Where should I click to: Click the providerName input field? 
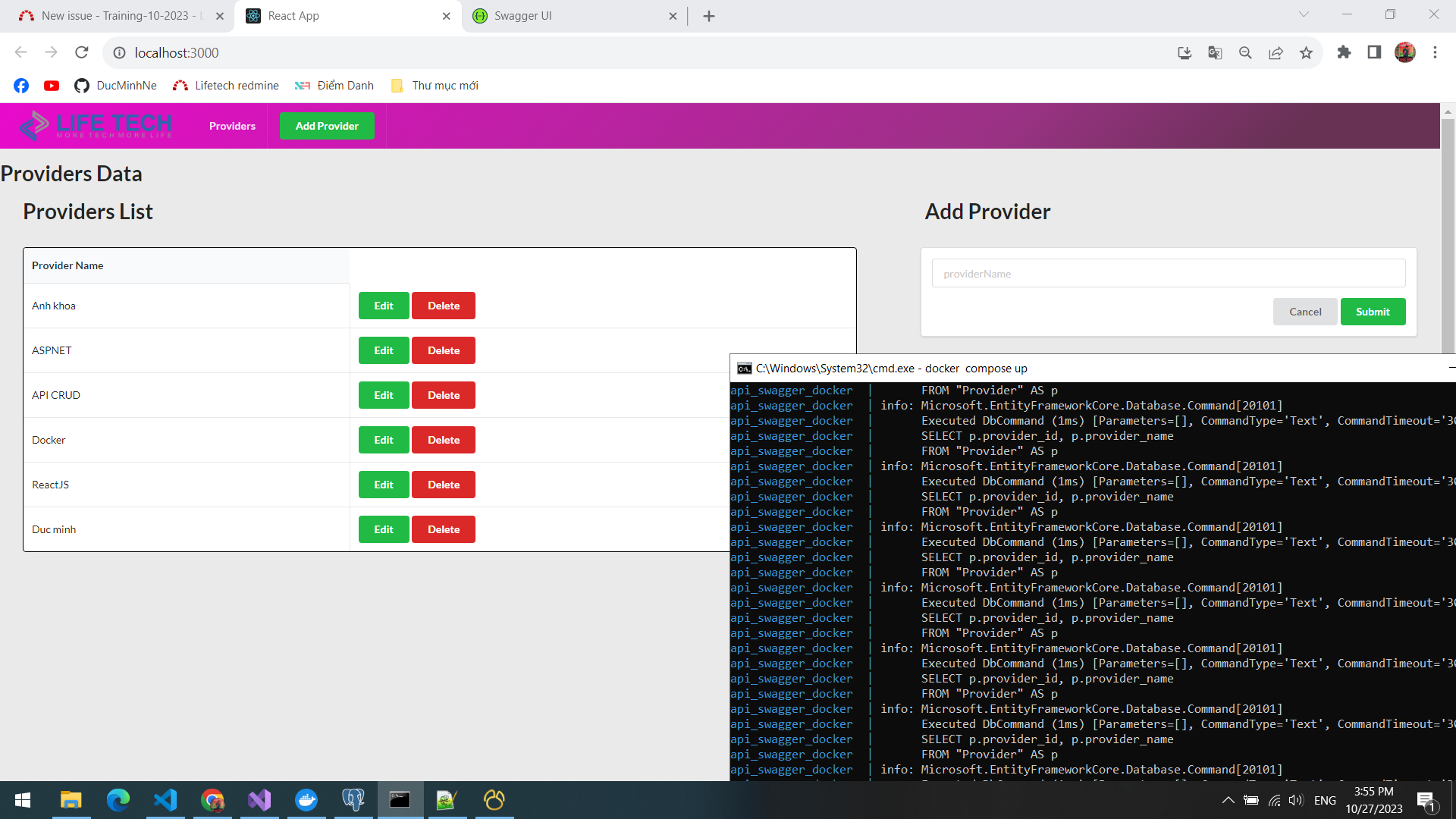click(1168, 274)
